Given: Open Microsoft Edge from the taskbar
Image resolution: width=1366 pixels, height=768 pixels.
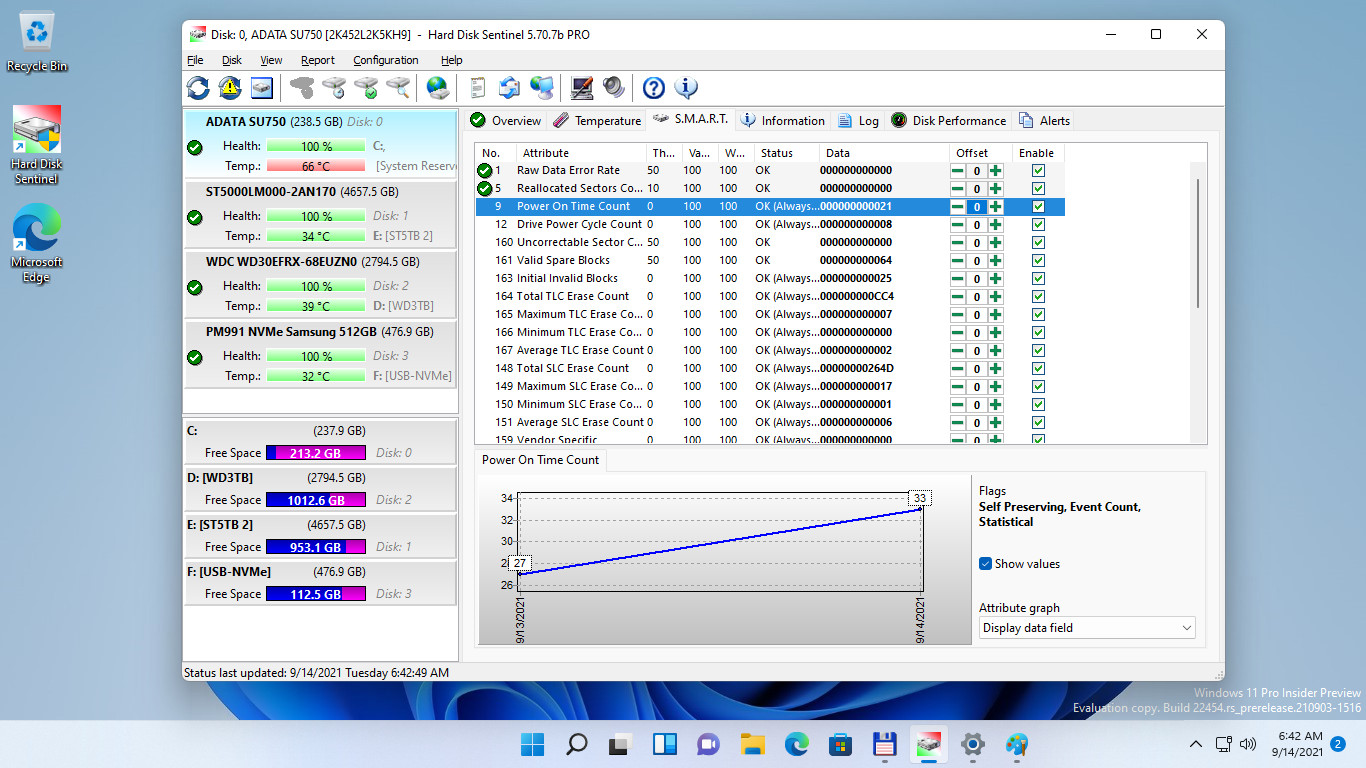Looking at the screenshot, I should [x=797, y=744].
